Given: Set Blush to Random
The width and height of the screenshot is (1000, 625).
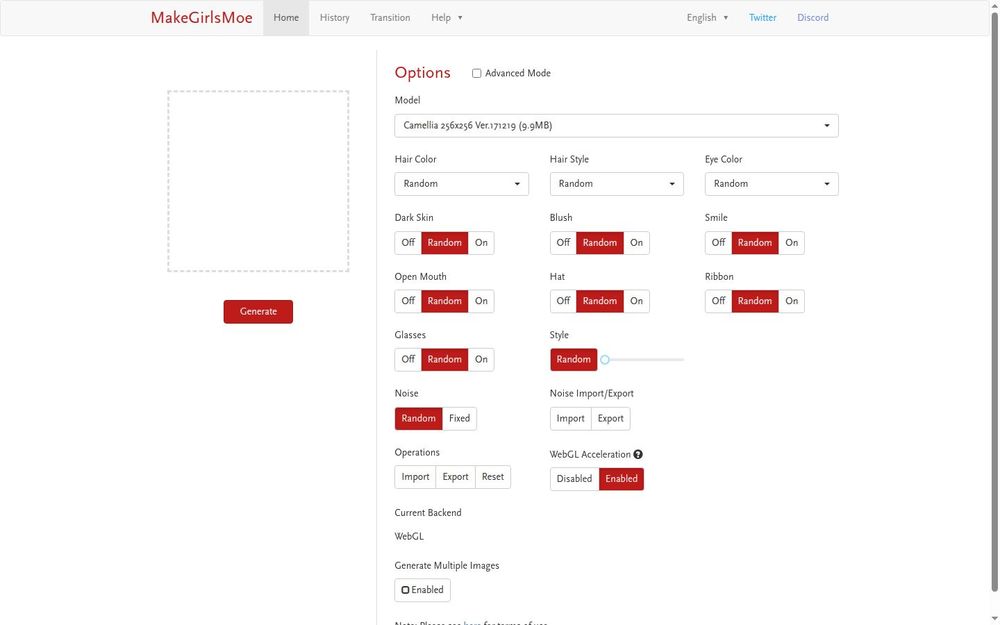Looking at the screenshot, I should click(599, 242).
